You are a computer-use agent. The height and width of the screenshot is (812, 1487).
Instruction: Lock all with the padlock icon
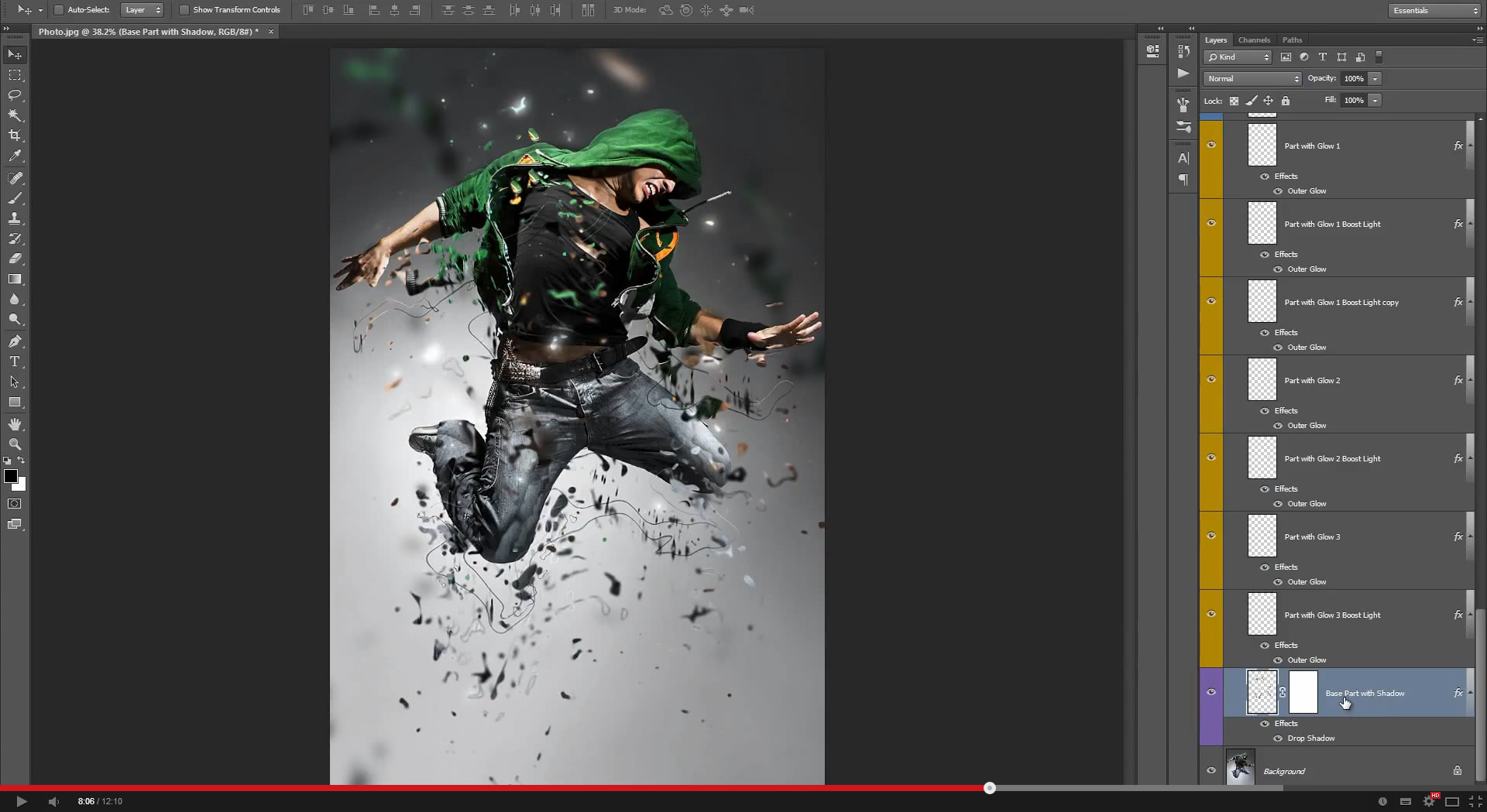pos(1286,101)
